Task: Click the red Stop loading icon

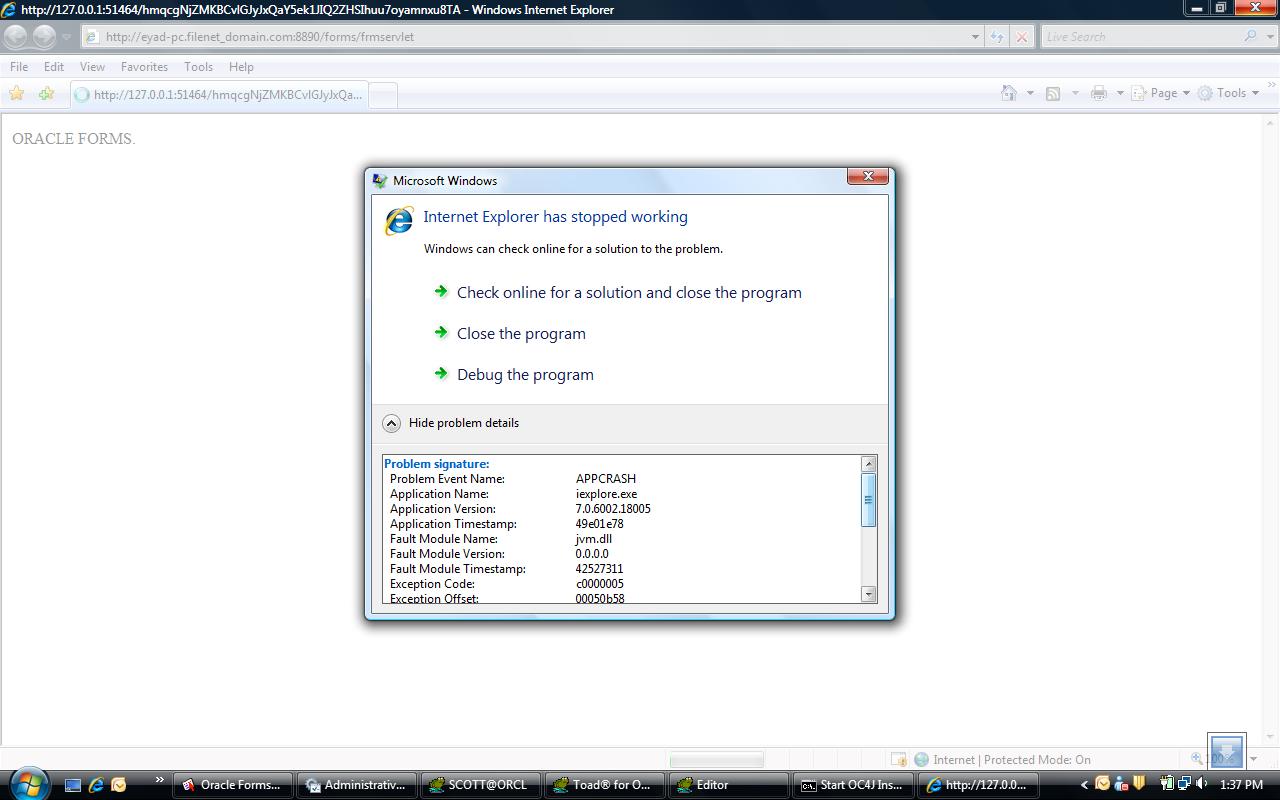Action: (1021, 37)
